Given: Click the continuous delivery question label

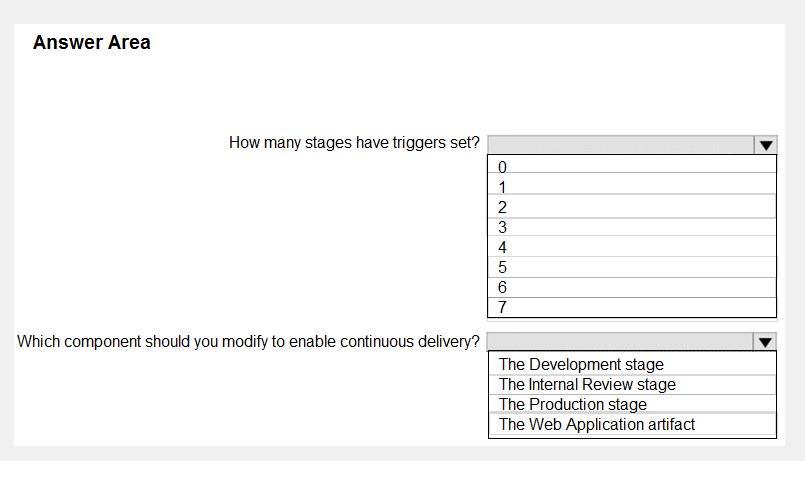Looking at the screenshot, I should pyautogui.click(x=248, y=341).
